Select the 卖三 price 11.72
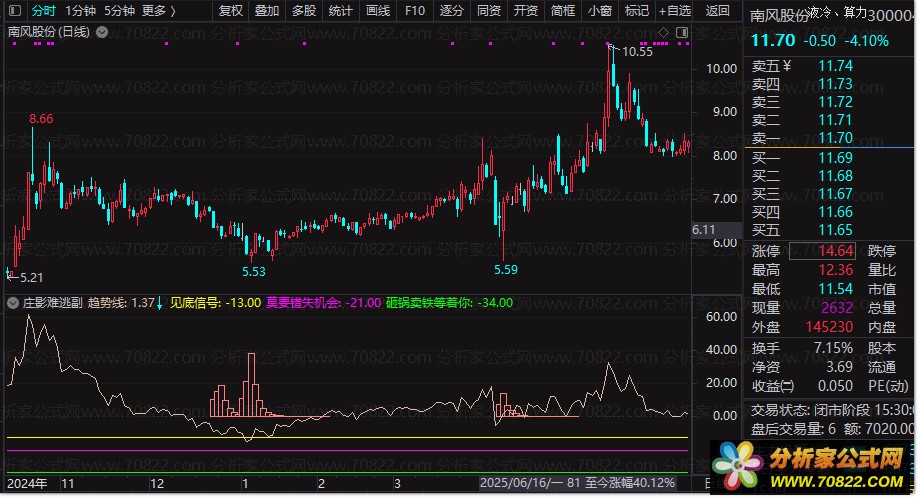920x498 pixels. point(836,102)
